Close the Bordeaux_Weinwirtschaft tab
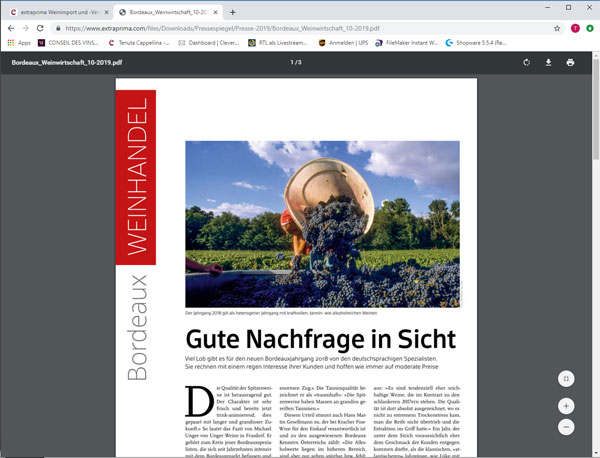 pyautogui.click(x=215, y=12)
